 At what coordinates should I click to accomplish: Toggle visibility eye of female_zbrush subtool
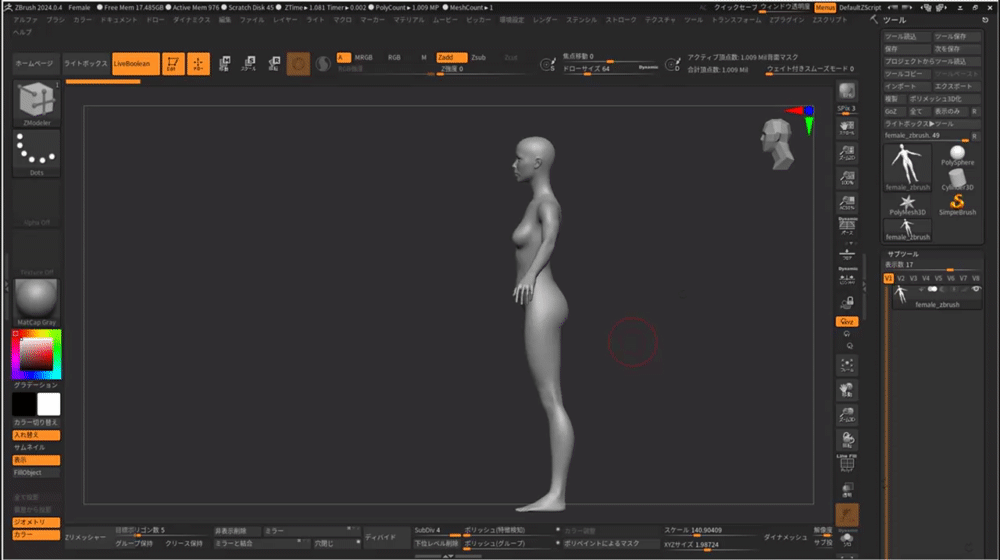pyautogui.click(x=976, y=290)
